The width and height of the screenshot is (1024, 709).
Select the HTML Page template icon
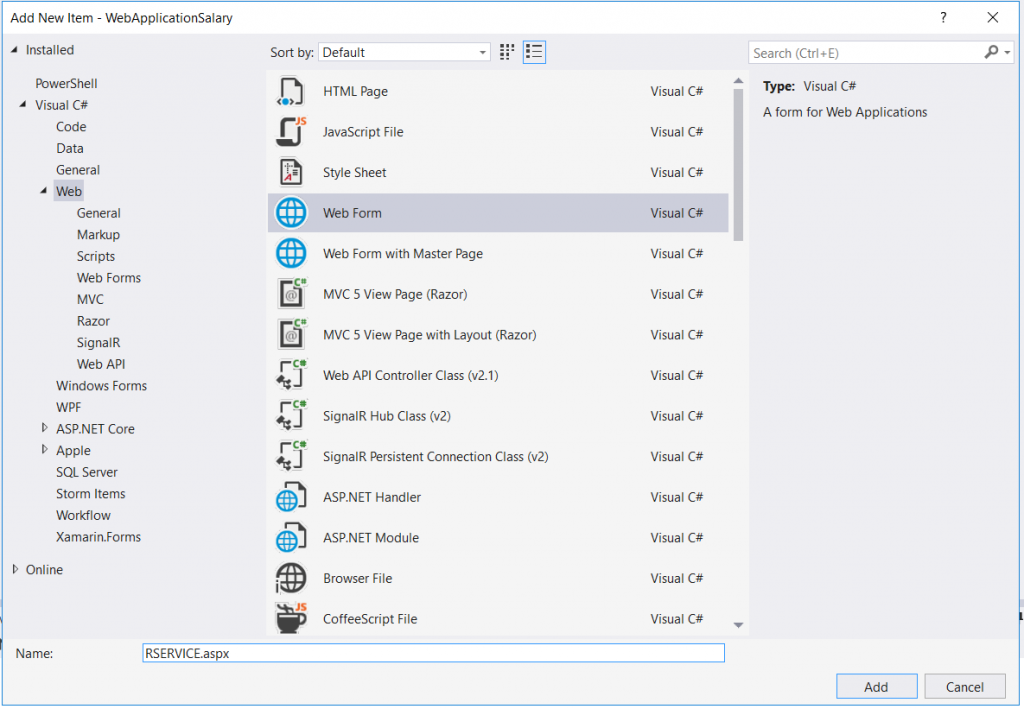[x=291, y=91]
